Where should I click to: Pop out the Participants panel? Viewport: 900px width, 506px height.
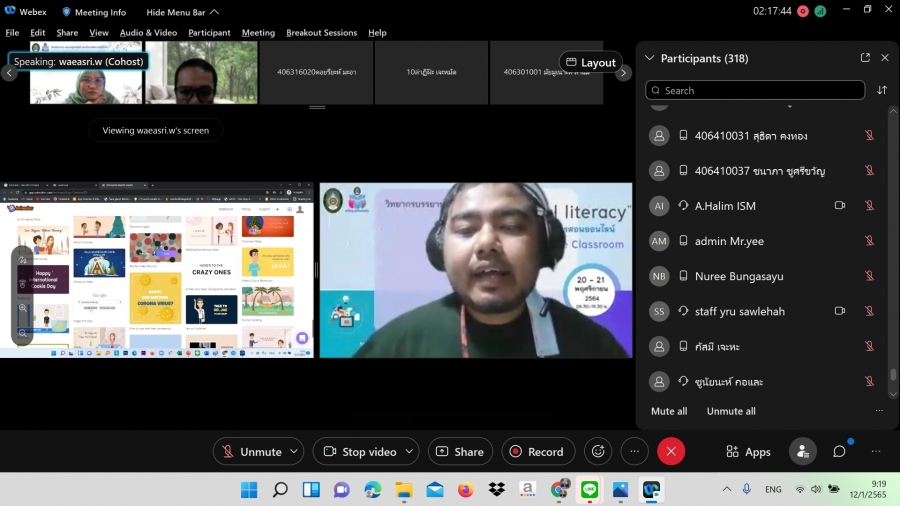click(x=865, y=58)
